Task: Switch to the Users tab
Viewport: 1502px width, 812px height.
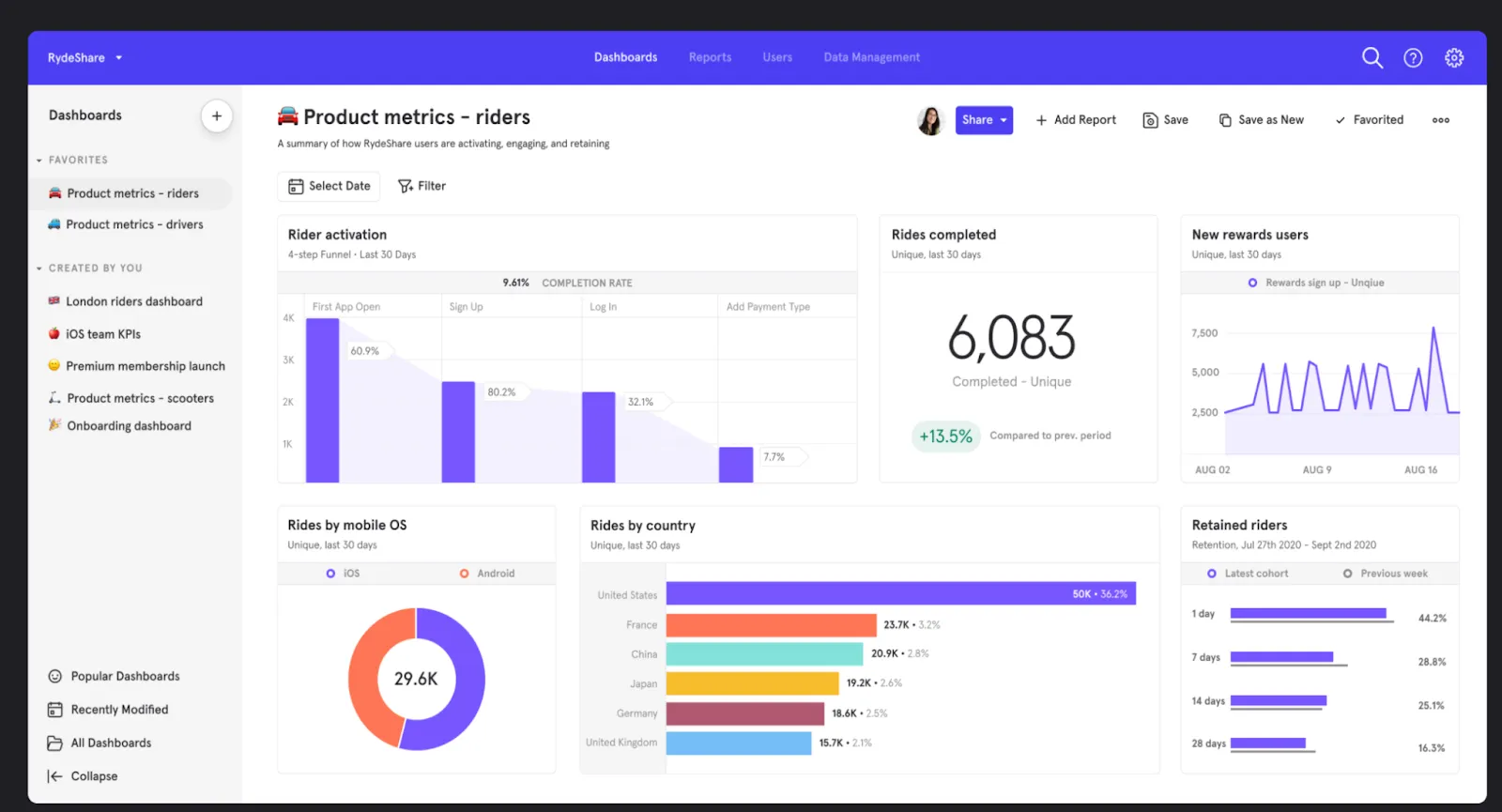Action: (x=777, y=57)
